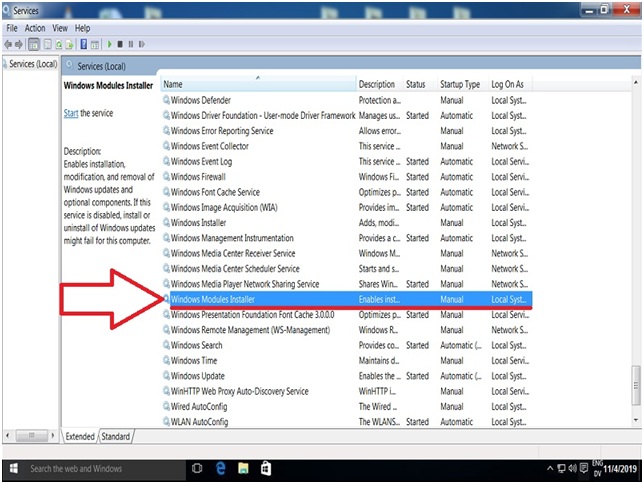Click the Back arrow in the toolbar

pos(7,44)
